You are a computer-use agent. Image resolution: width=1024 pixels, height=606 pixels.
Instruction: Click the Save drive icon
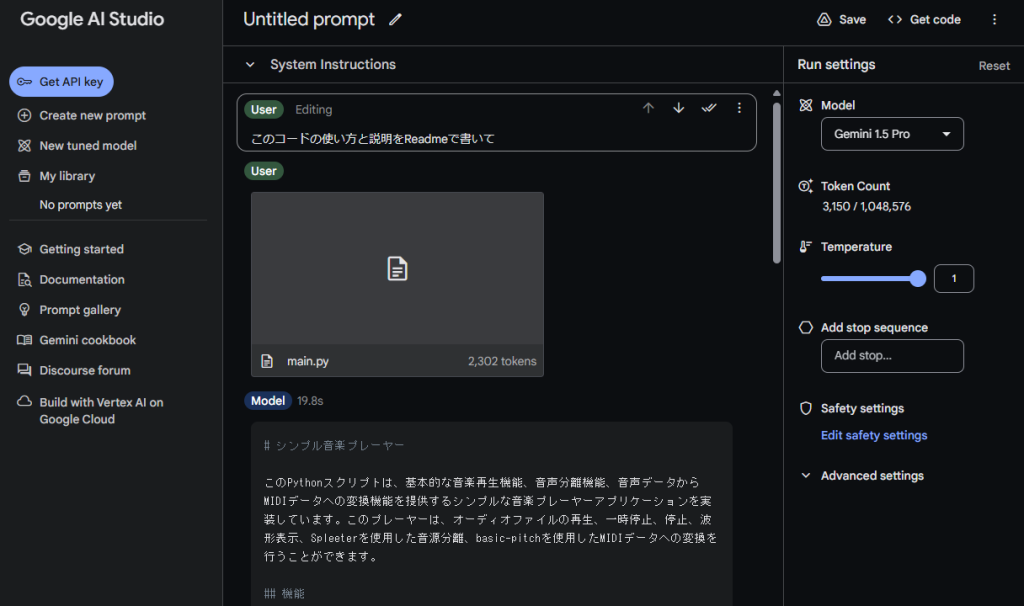coord(824,20)
